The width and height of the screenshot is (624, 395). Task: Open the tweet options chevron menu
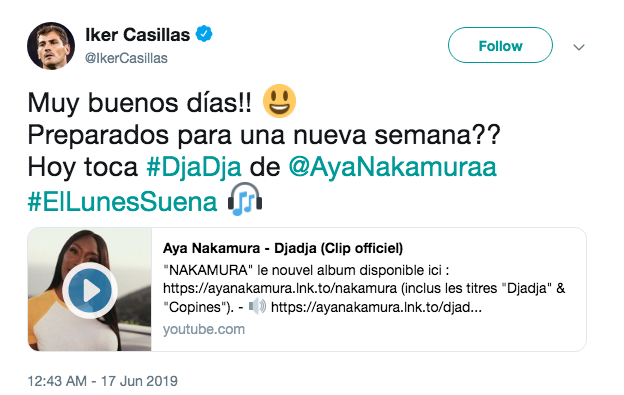pos(579,47)
